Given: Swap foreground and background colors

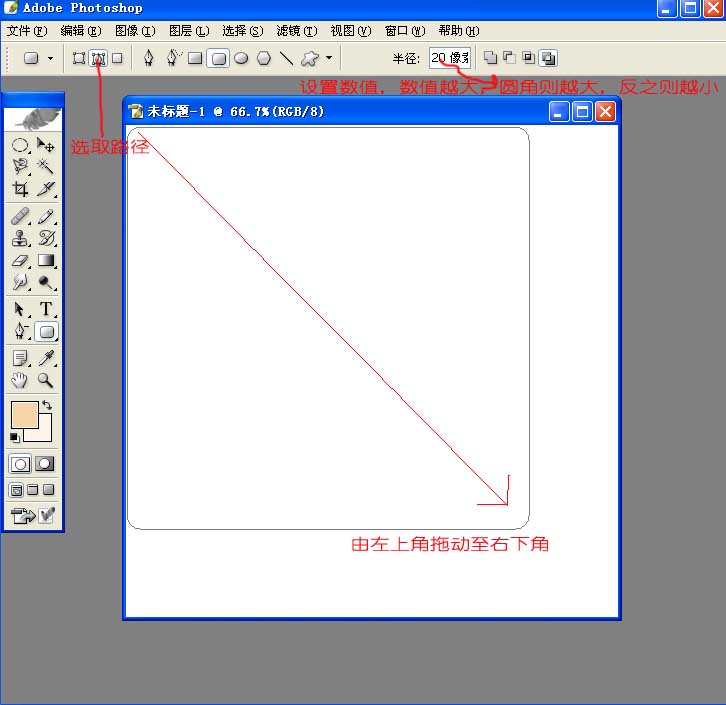Looking at the screenshot, I should [x=47, y=406].
